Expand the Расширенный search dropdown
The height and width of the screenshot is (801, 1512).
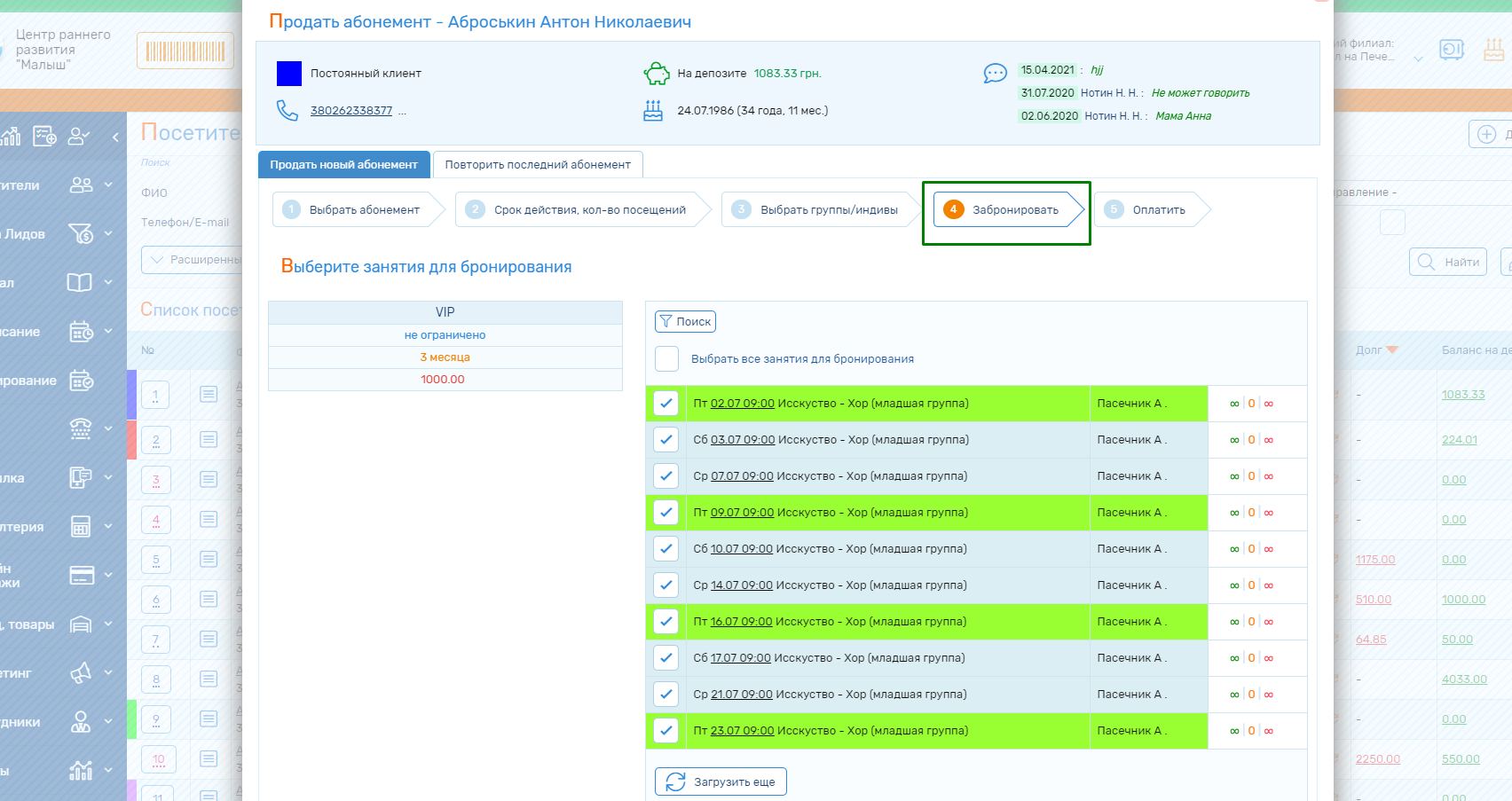pyautogui.click(x=191, y=260)
